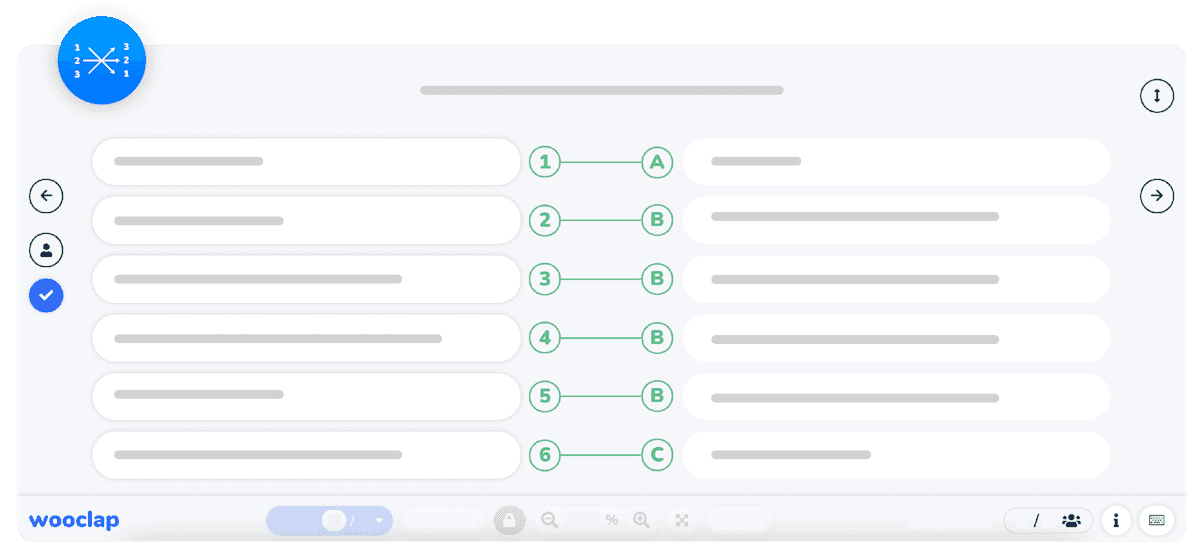Click the vertical expand arrows icon
This screenshot has height=558, width=1204.
click(1157, 96)
